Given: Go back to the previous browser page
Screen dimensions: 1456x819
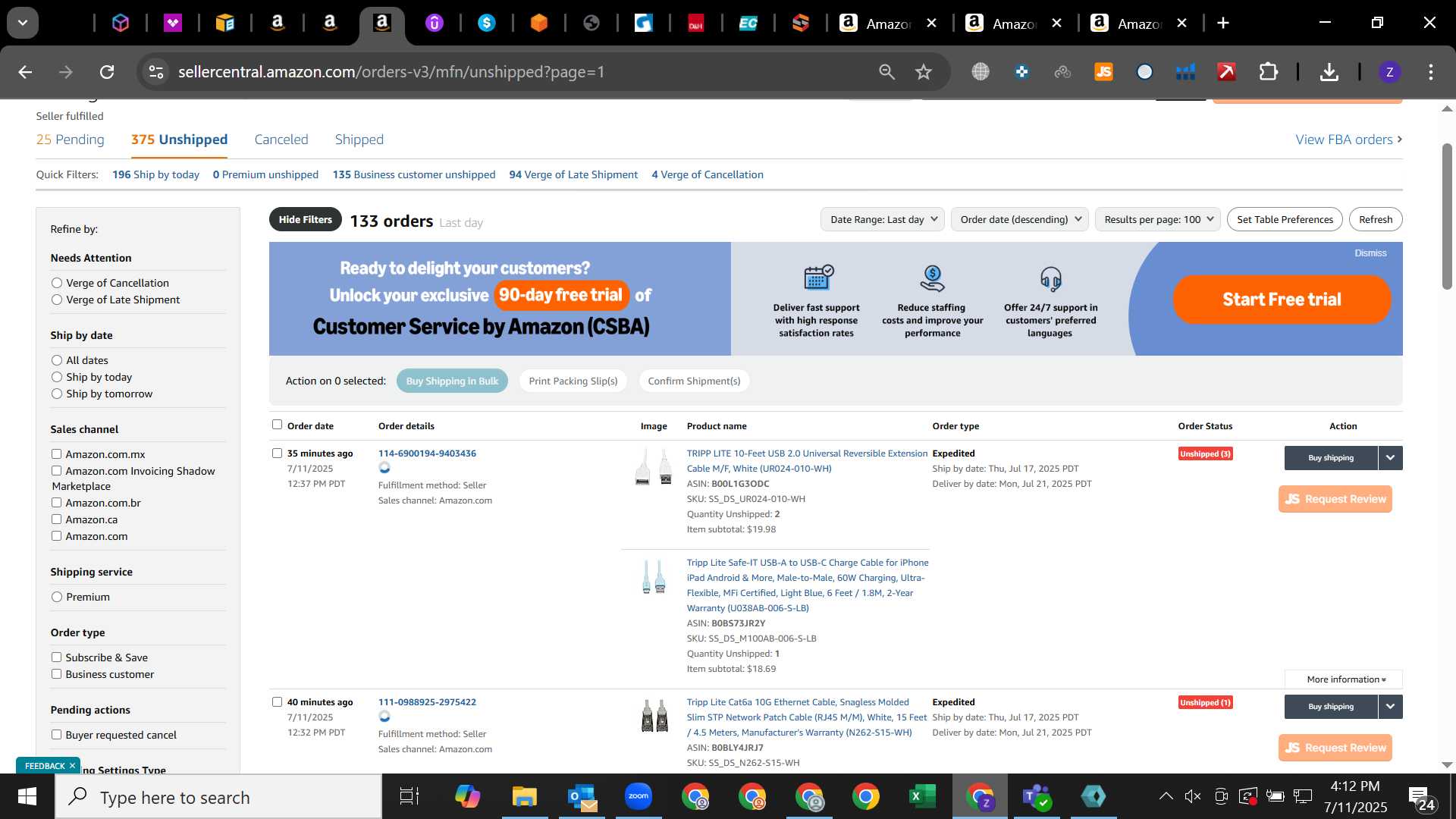Looking at the screenshot, I should pyautogui.click(x=25, y=72).
